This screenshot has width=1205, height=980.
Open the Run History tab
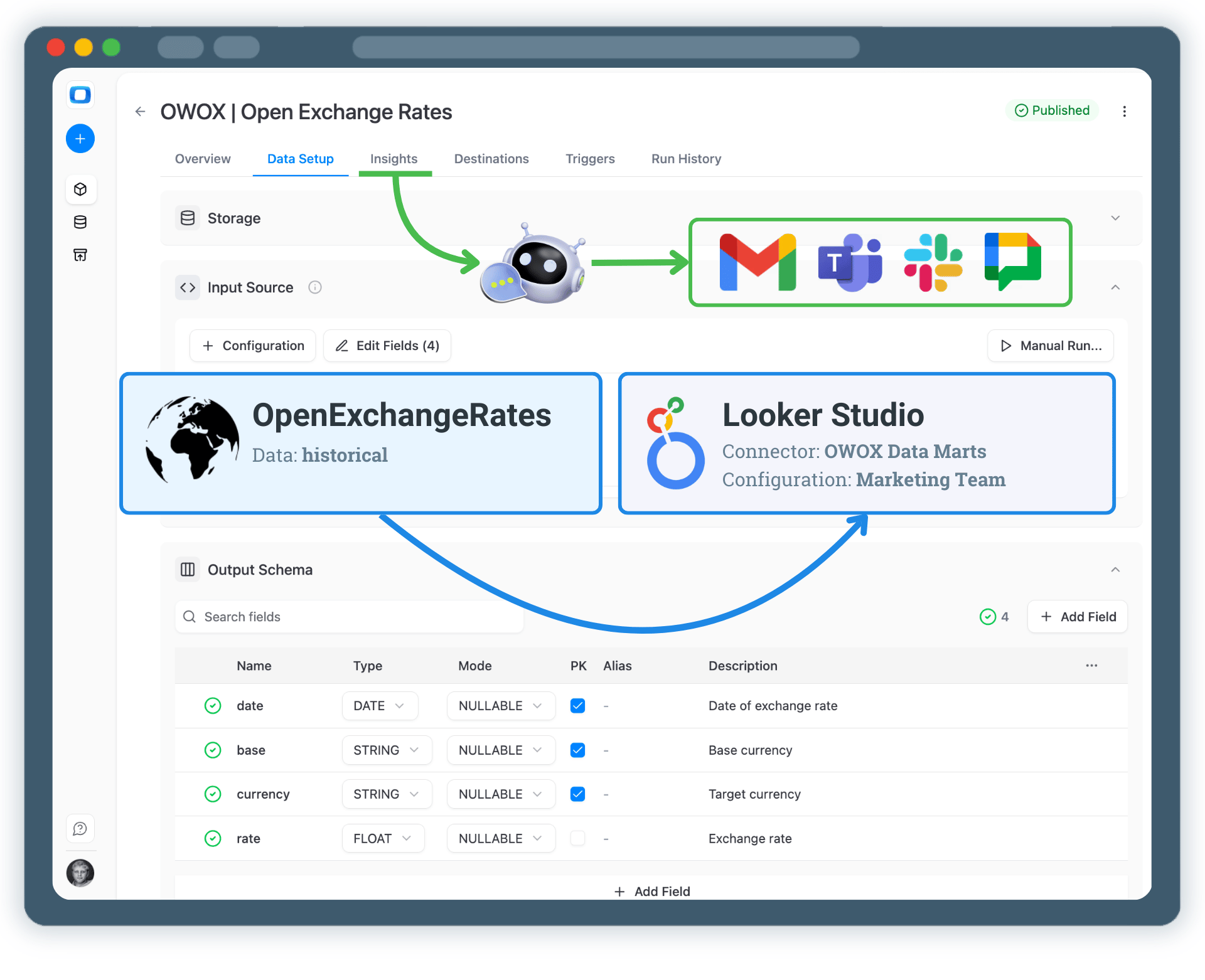click(685, 159)
